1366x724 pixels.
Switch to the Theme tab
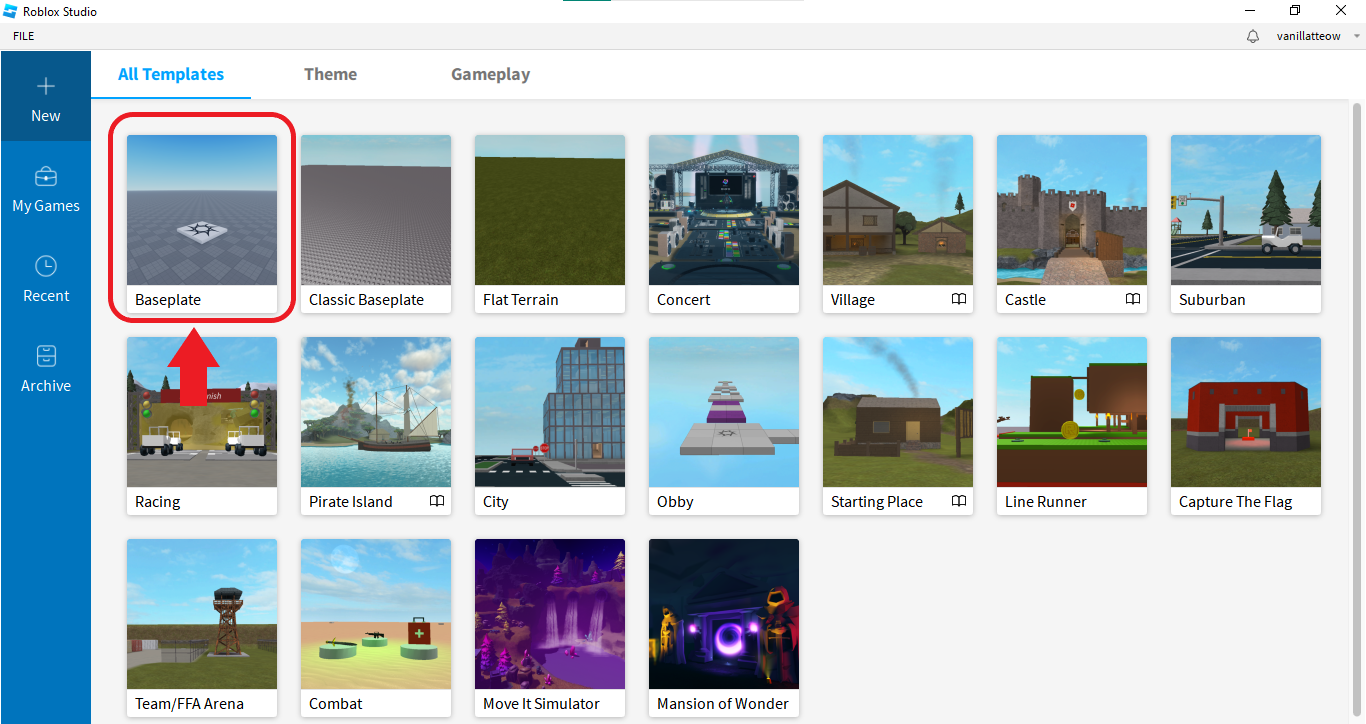(330, 74)
